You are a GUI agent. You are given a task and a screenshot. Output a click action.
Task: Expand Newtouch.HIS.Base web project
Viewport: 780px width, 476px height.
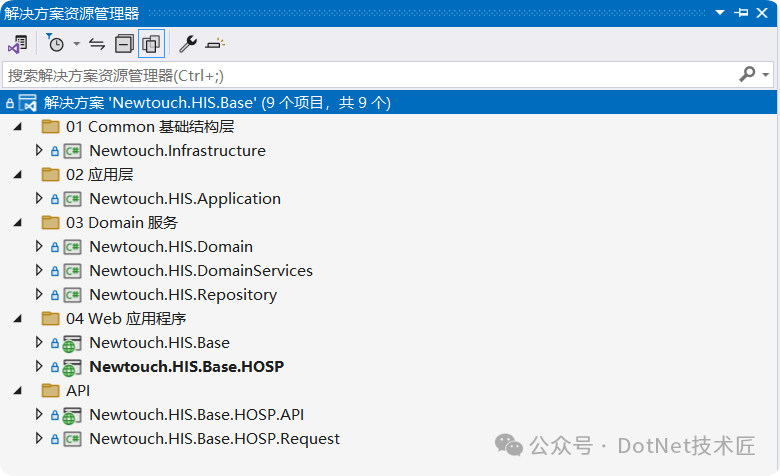pyautogui.click(x=39, y=342)
